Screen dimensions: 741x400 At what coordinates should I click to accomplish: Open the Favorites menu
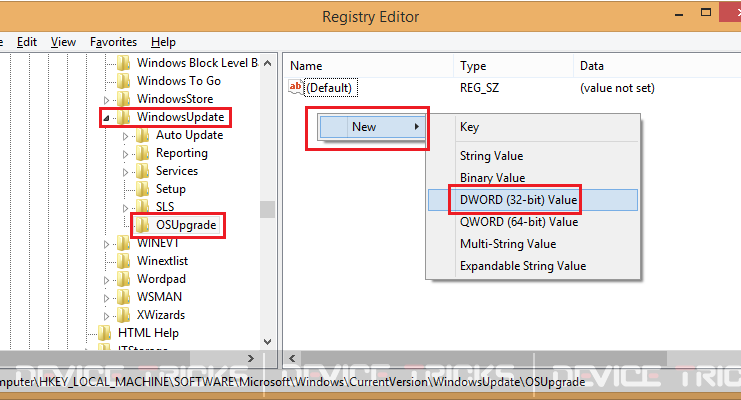tap(113, 42)
